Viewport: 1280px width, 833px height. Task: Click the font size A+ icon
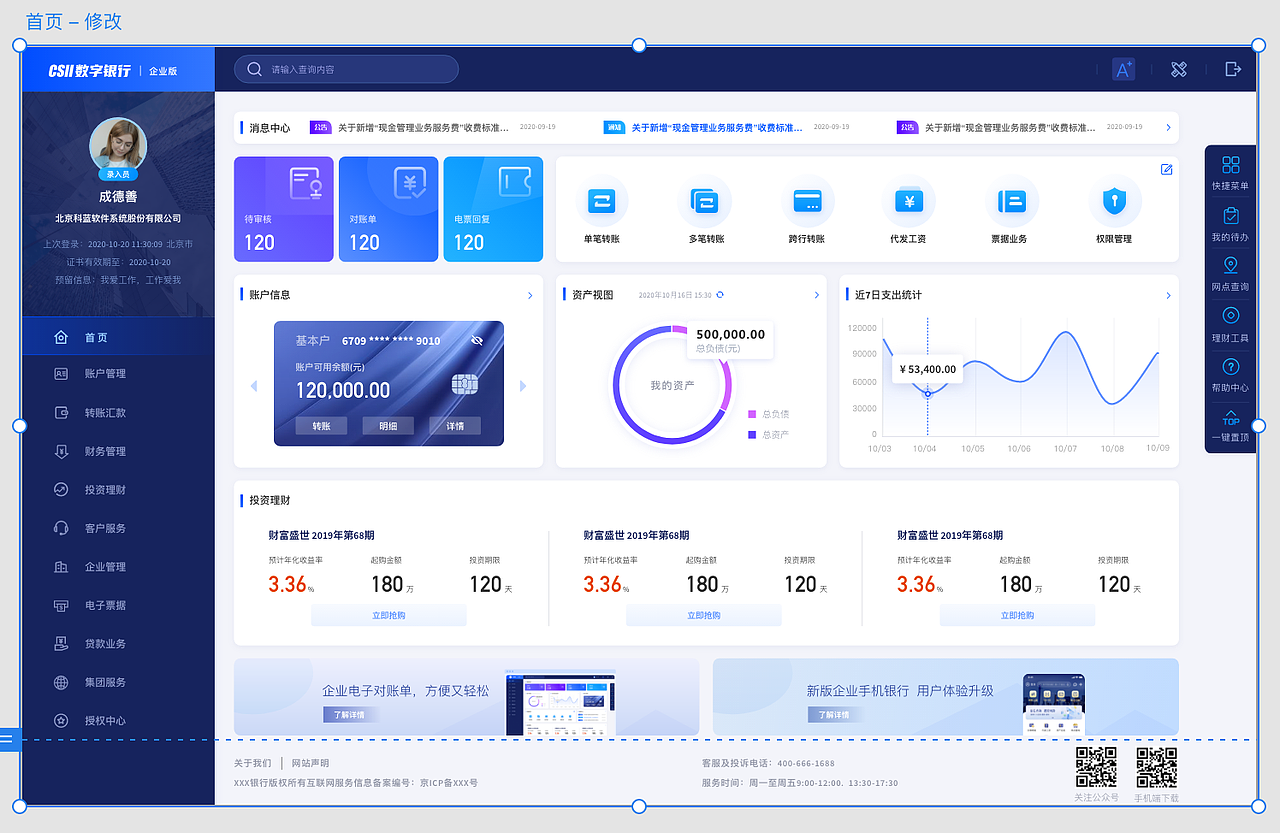(x=1124, y=69)
